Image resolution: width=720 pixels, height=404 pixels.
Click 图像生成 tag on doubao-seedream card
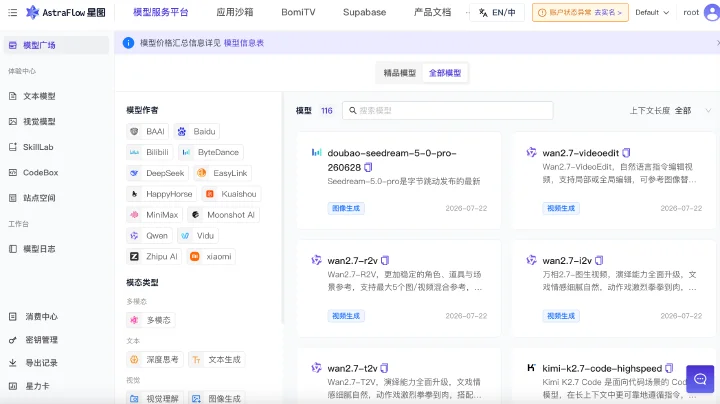(x=346, y=208)
